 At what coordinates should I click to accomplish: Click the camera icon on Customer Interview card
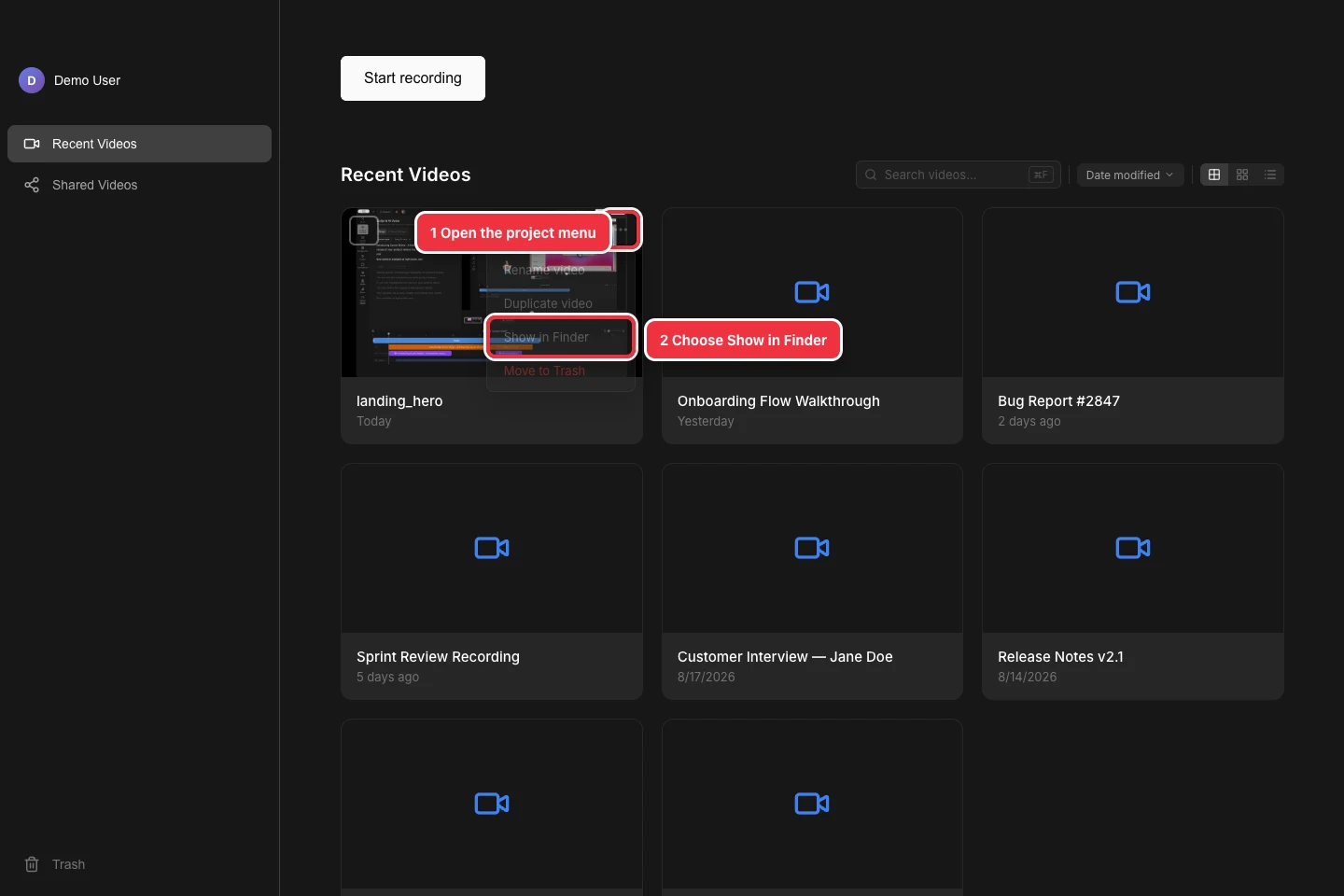pyautogui.click(x=812, y=548)
